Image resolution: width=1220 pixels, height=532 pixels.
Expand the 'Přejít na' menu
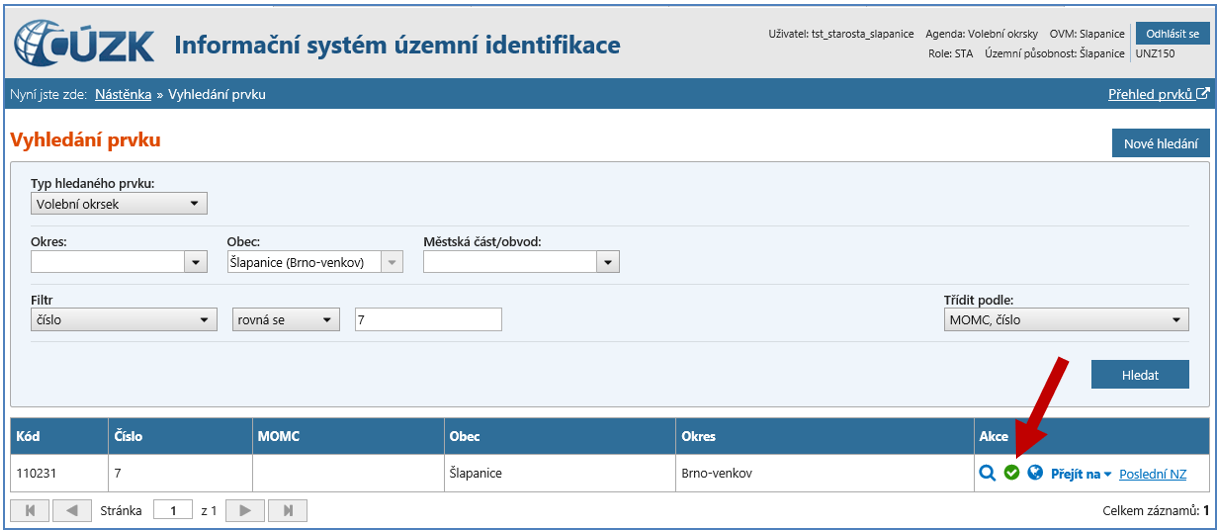point(1080,474)
